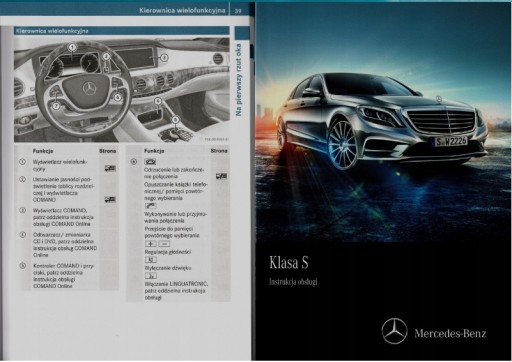
Task: Click the dashboard photo's central COMAND screen
Action: (136, 59)
